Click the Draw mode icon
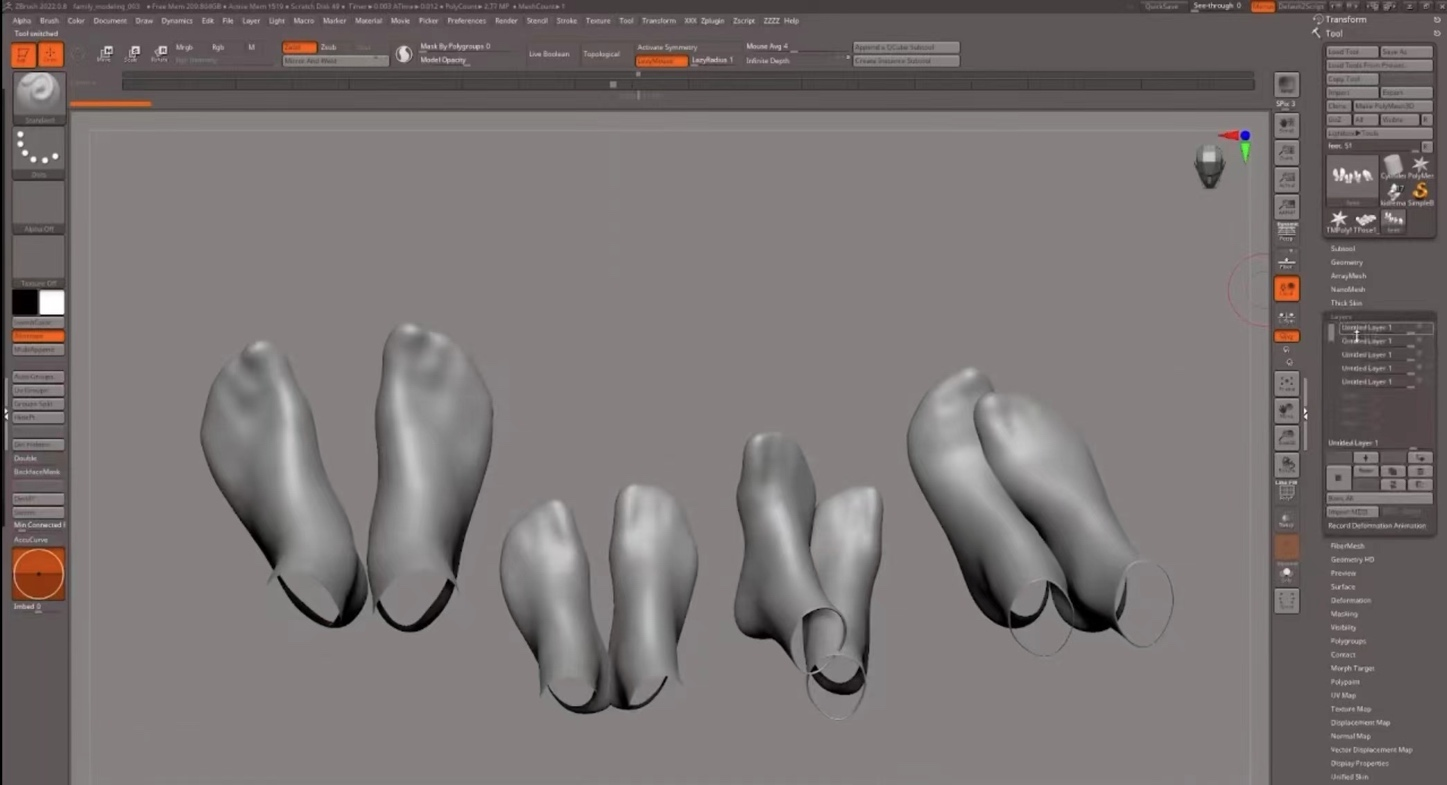Image resolution: width=1447 pixels, height=785 pixels. pyautogui.click(x=50, y=56)
